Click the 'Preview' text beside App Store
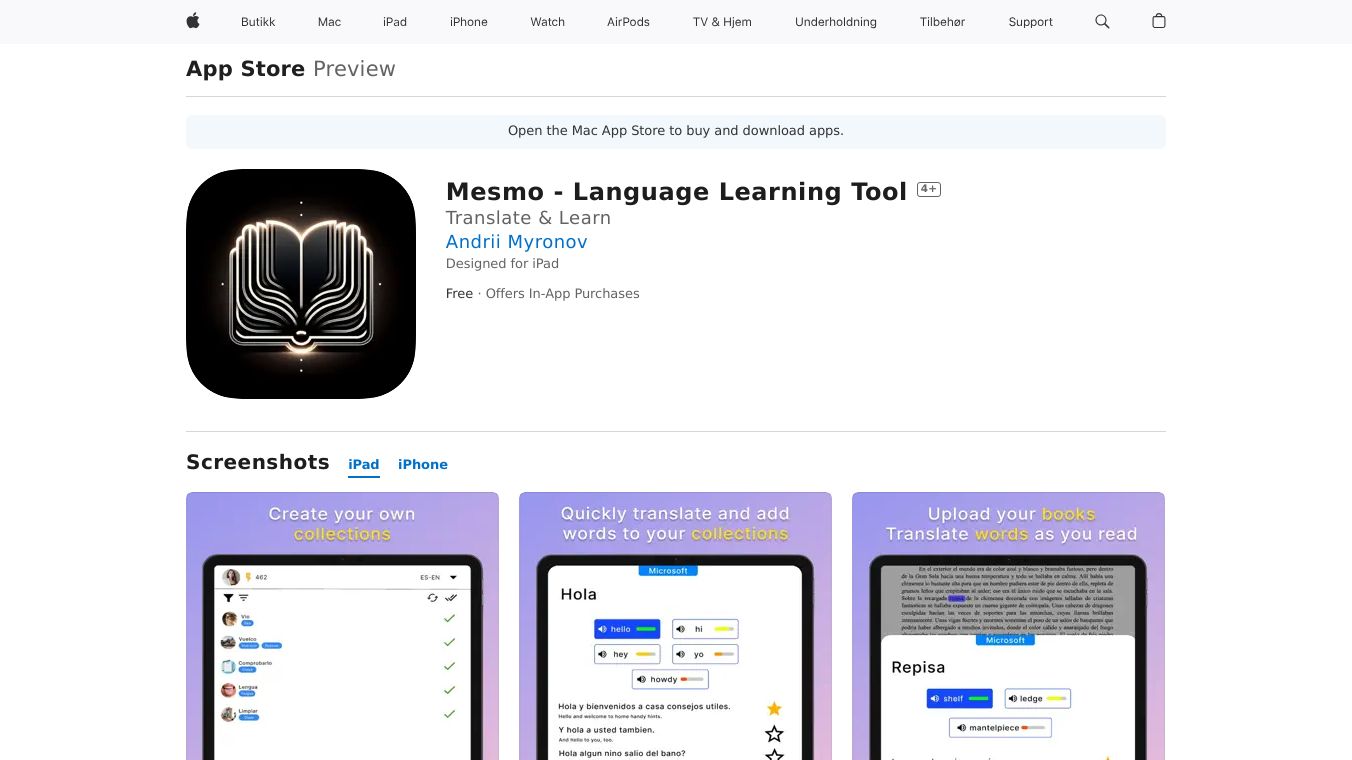 coord(354,69)
